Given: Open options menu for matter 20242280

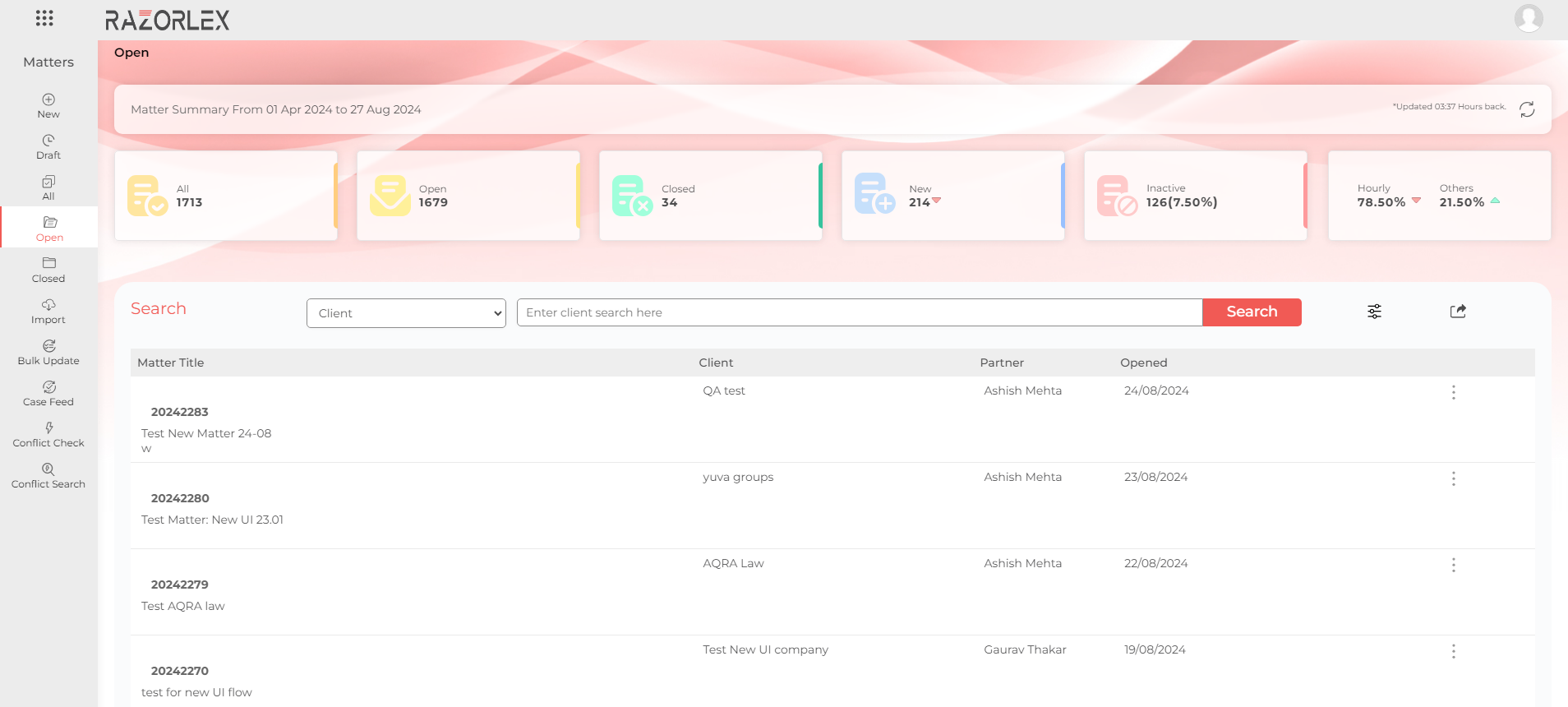Looking at the screenshot, I should click(x=1453, y=478).
